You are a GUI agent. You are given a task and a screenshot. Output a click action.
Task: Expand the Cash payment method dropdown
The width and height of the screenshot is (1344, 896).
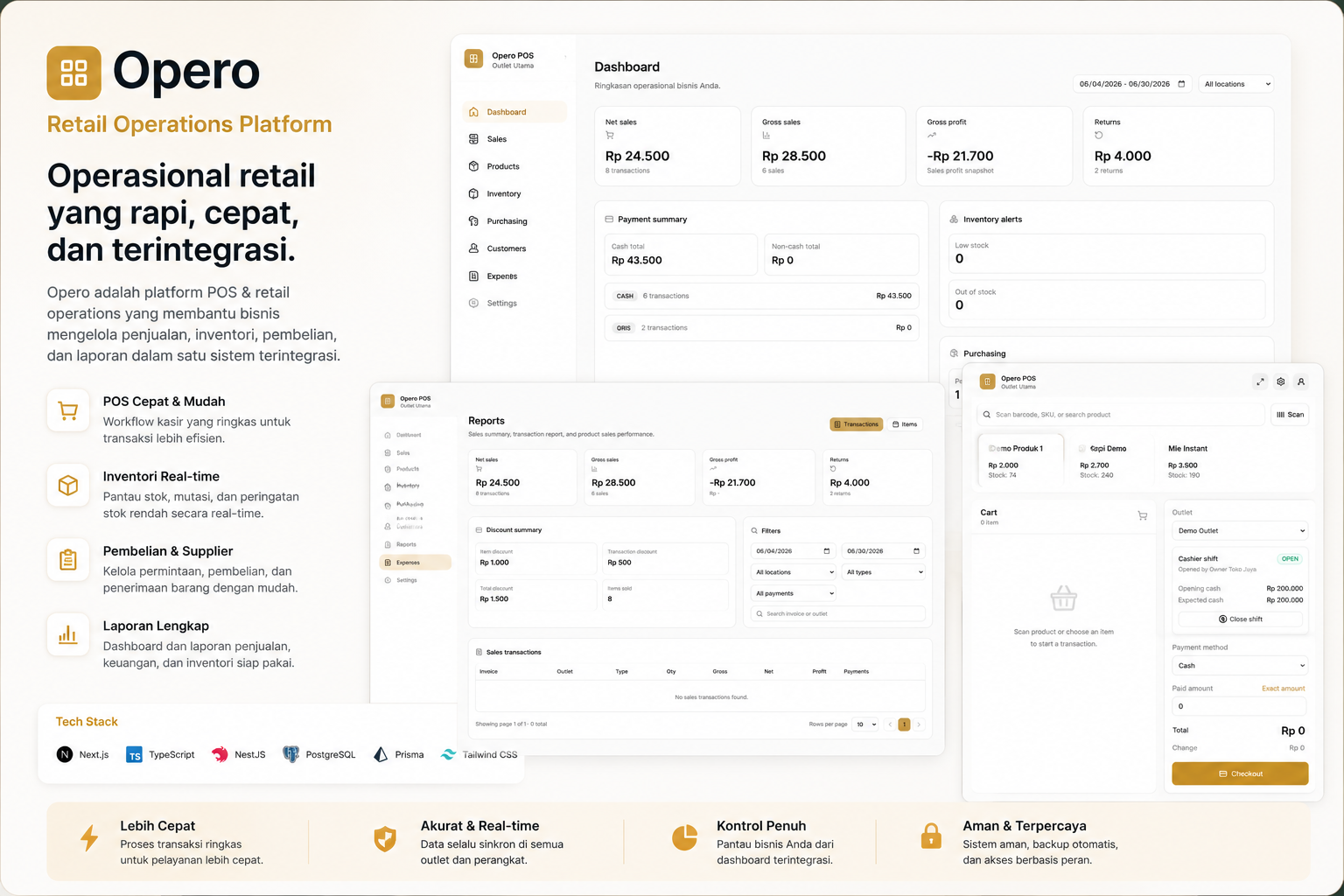coord(1240,666)
